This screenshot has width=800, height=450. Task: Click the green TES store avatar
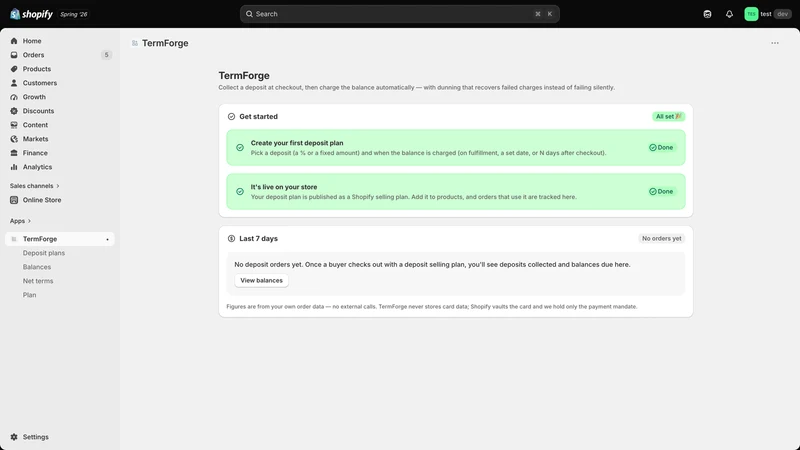751,14
